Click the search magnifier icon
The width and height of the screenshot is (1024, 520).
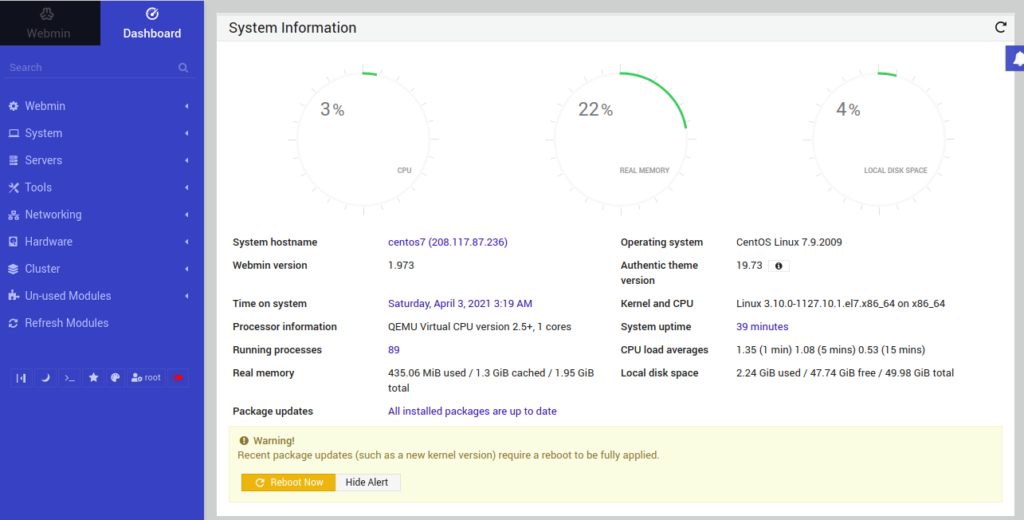click(183, 67)
